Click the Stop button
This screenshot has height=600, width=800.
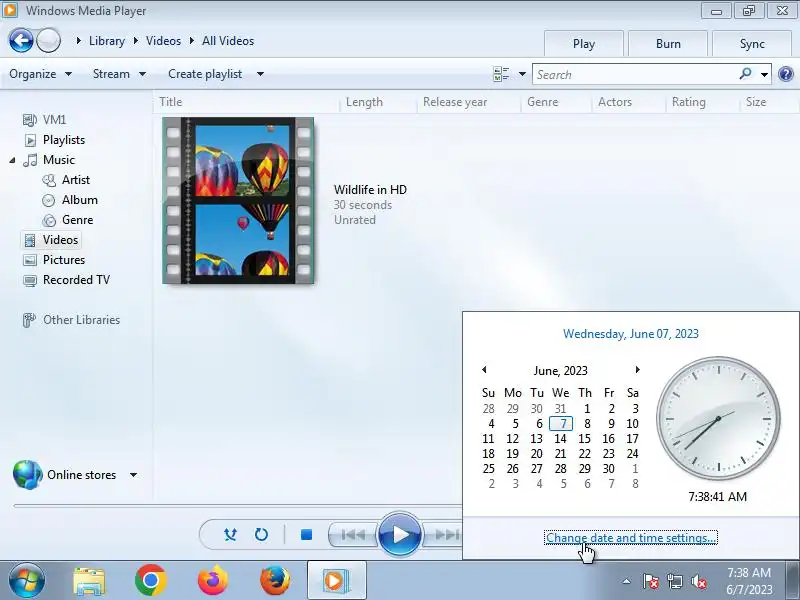click(x=306, y=535)
